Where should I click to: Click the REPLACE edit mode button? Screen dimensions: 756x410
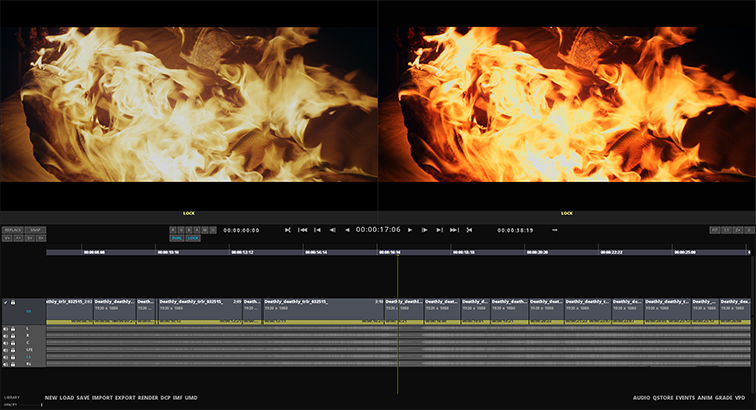pyautogui.click(x=13, y=230)
